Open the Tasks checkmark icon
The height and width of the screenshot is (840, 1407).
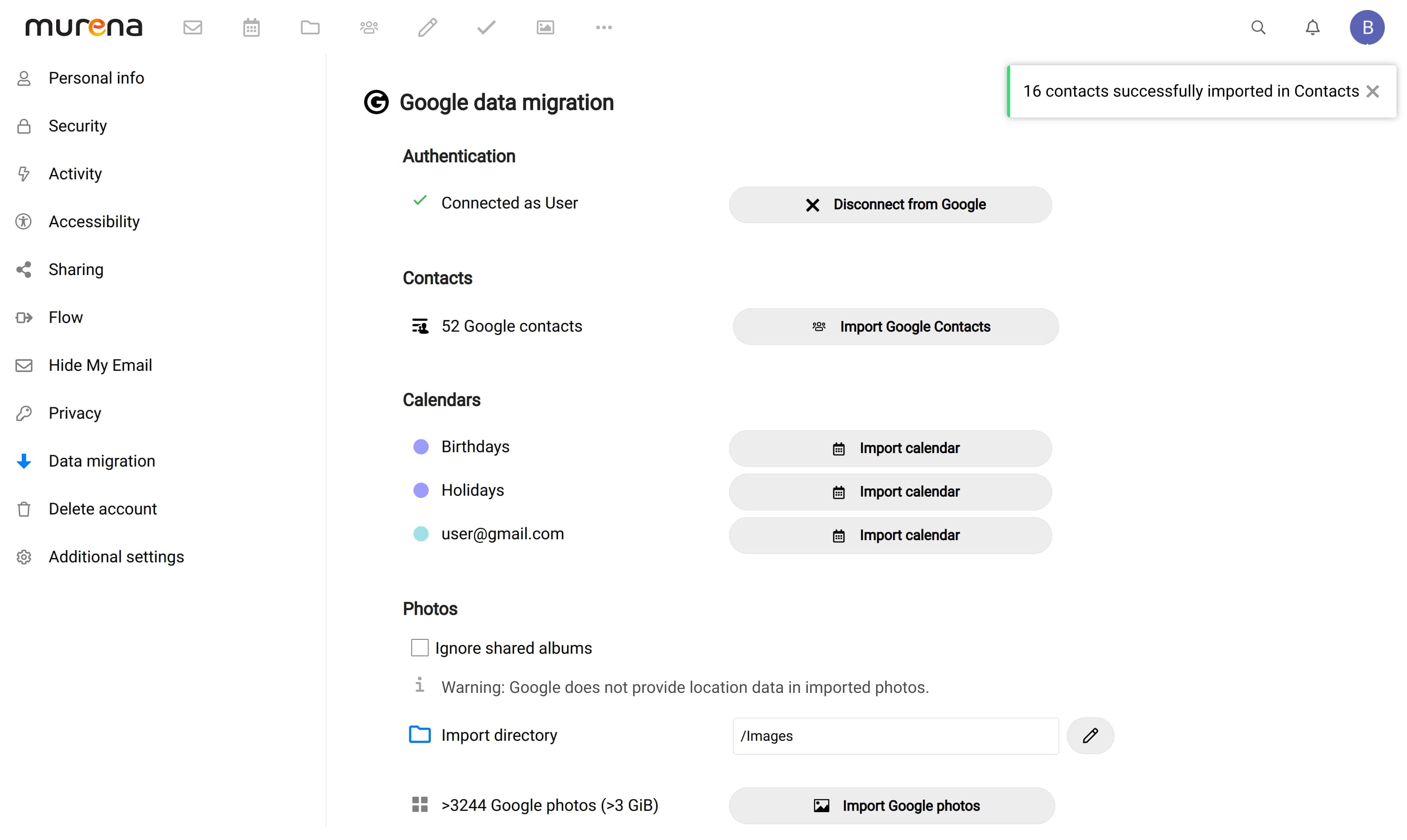click(486, 27)
